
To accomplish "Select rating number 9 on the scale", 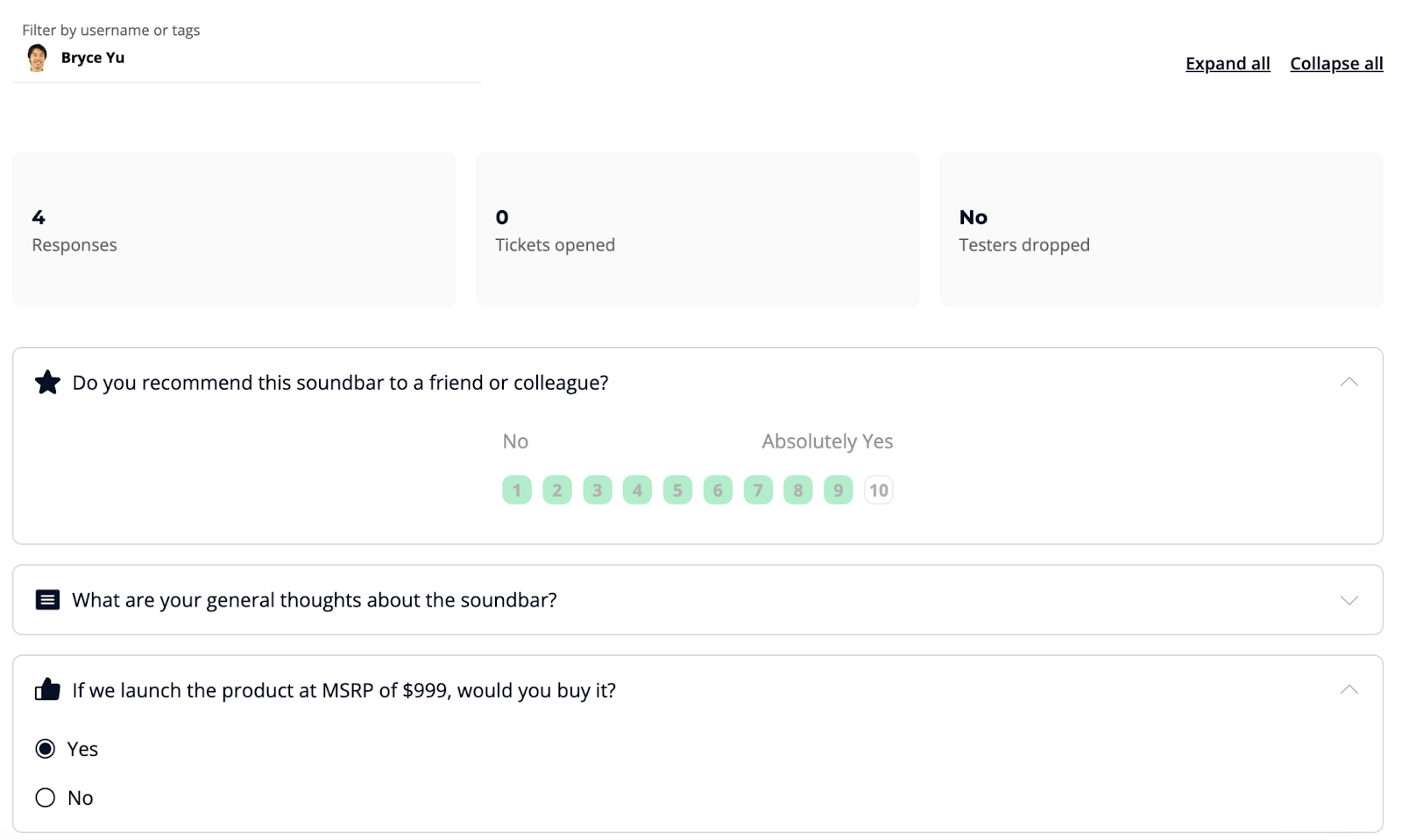I will click(838, 491).
